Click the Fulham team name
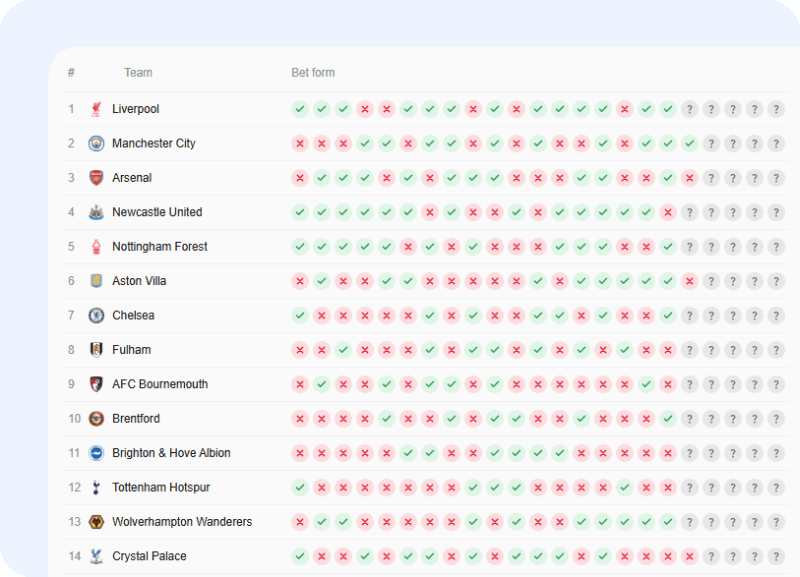The image size is (800, 577). click(x=132, y=350)
